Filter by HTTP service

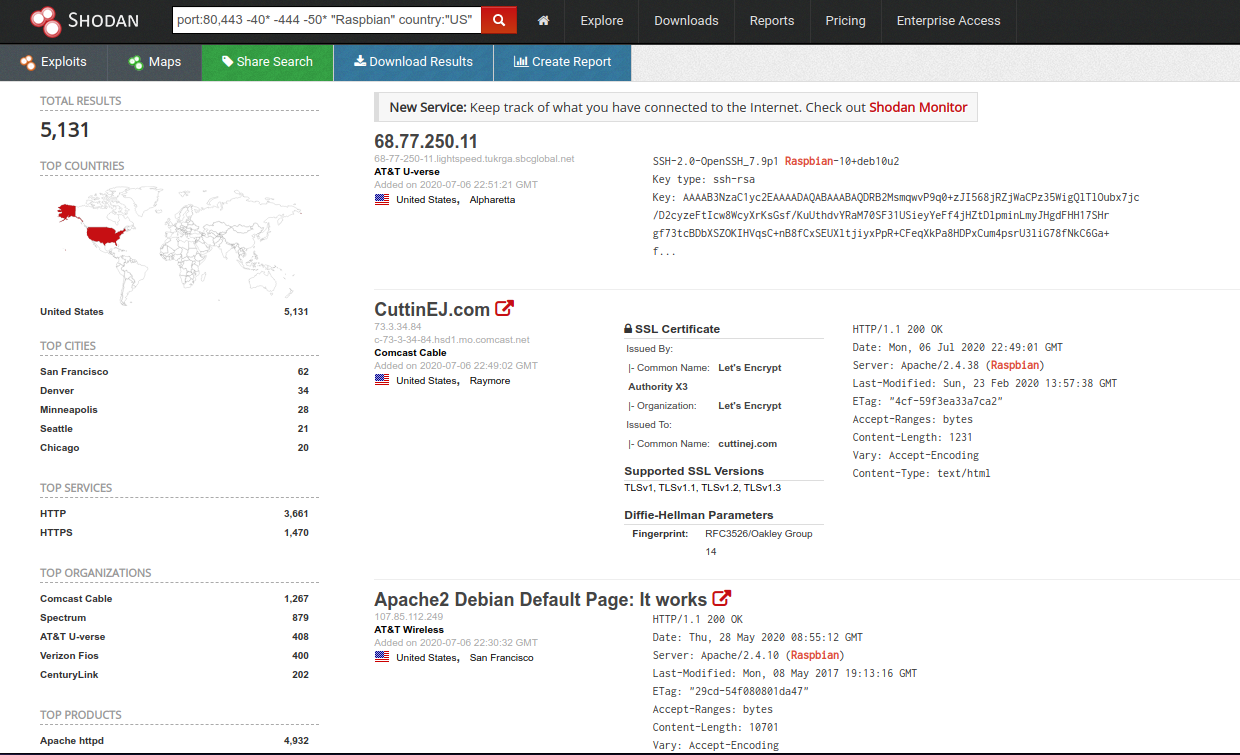tap(53, 514)
